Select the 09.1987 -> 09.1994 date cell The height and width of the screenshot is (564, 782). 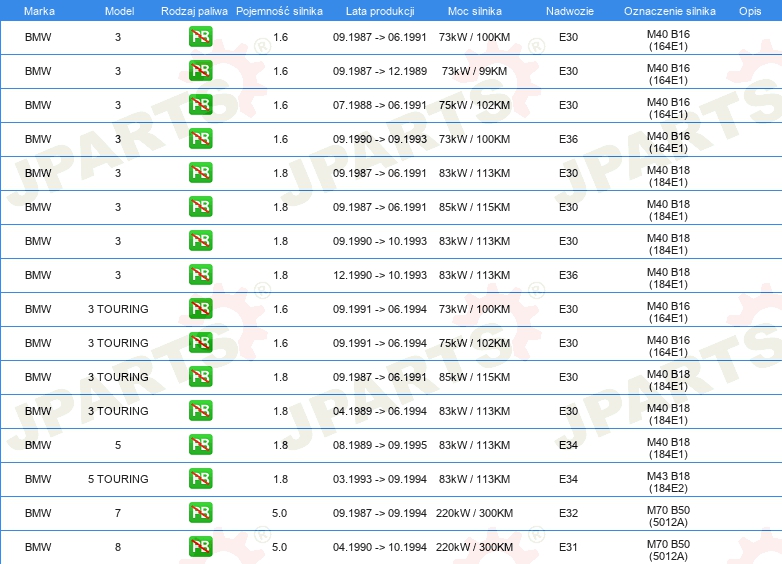click(x=380, y=513)
